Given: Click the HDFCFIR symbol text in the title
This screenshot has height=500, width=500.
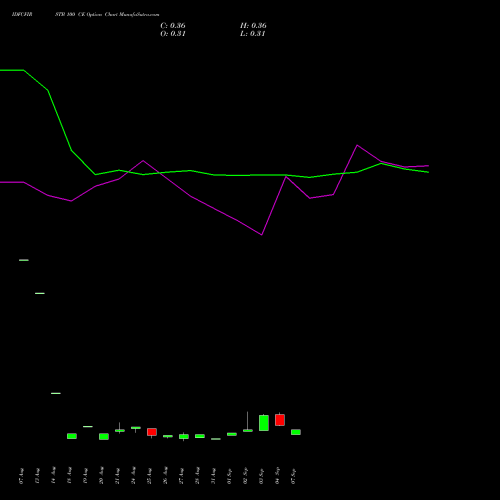Looking at the screenshot, I should [22, 15].
